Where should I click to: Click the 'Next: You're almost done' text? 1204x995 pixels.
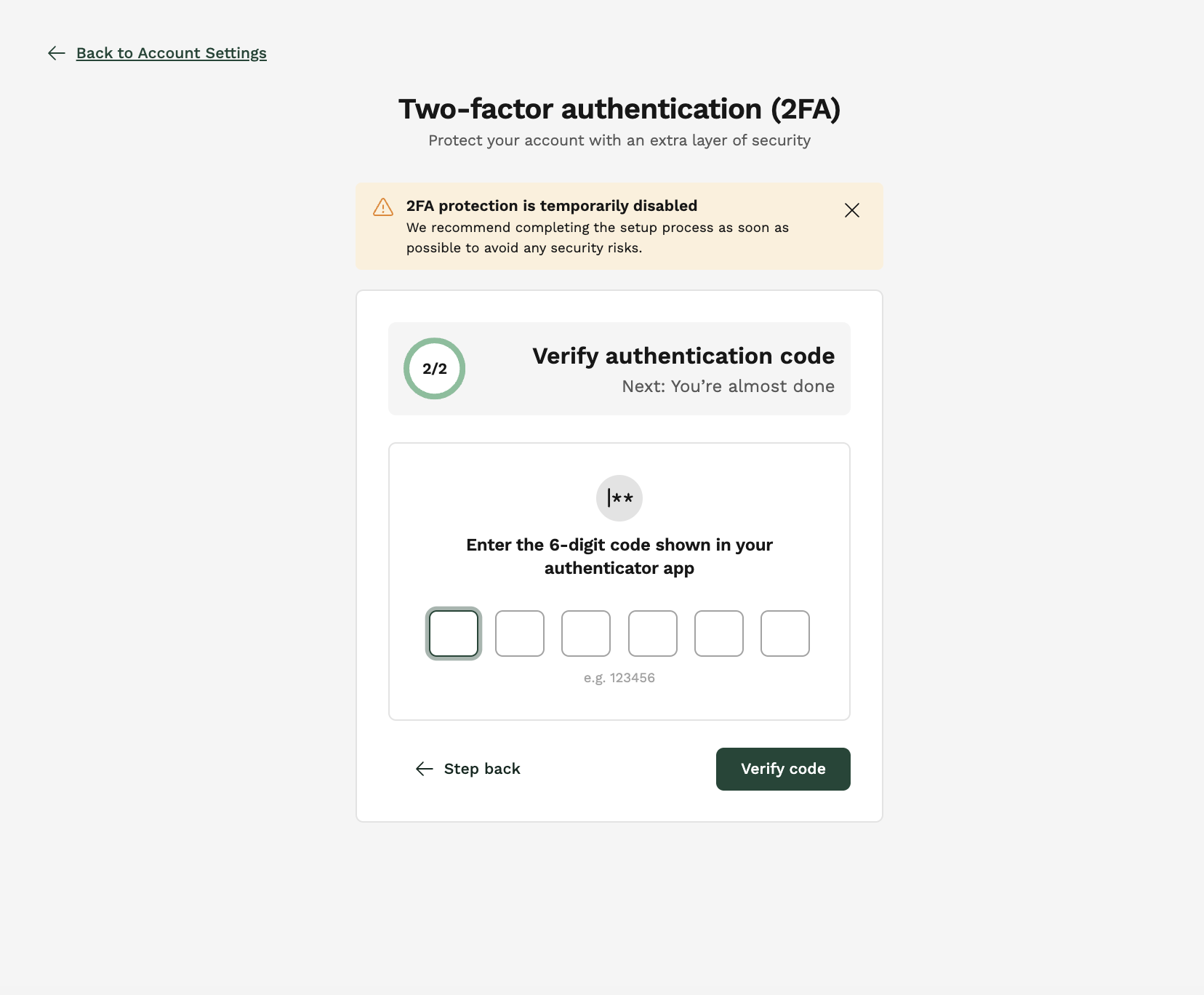[729, 386]
